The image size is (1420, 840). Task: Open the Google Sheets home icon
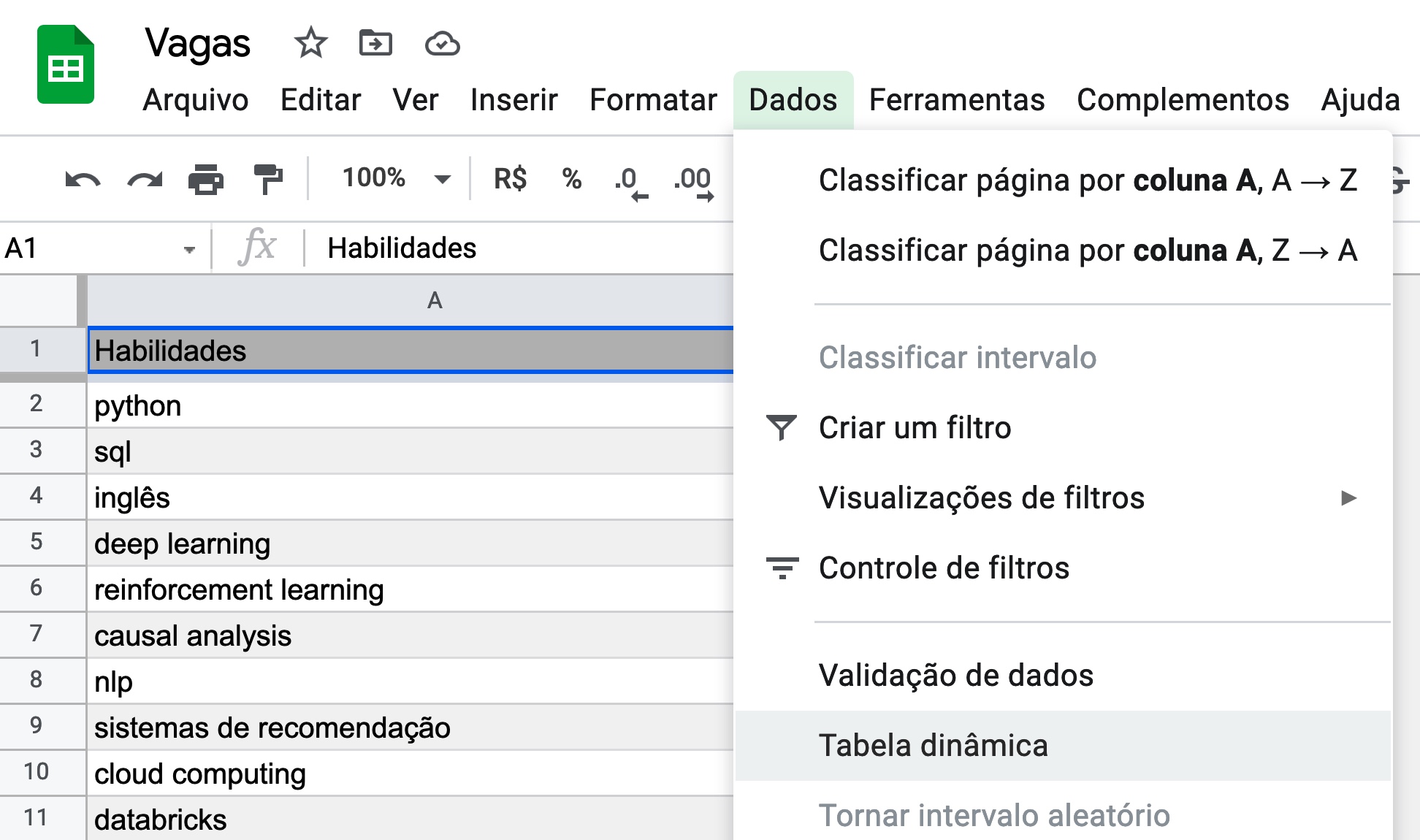66,64
